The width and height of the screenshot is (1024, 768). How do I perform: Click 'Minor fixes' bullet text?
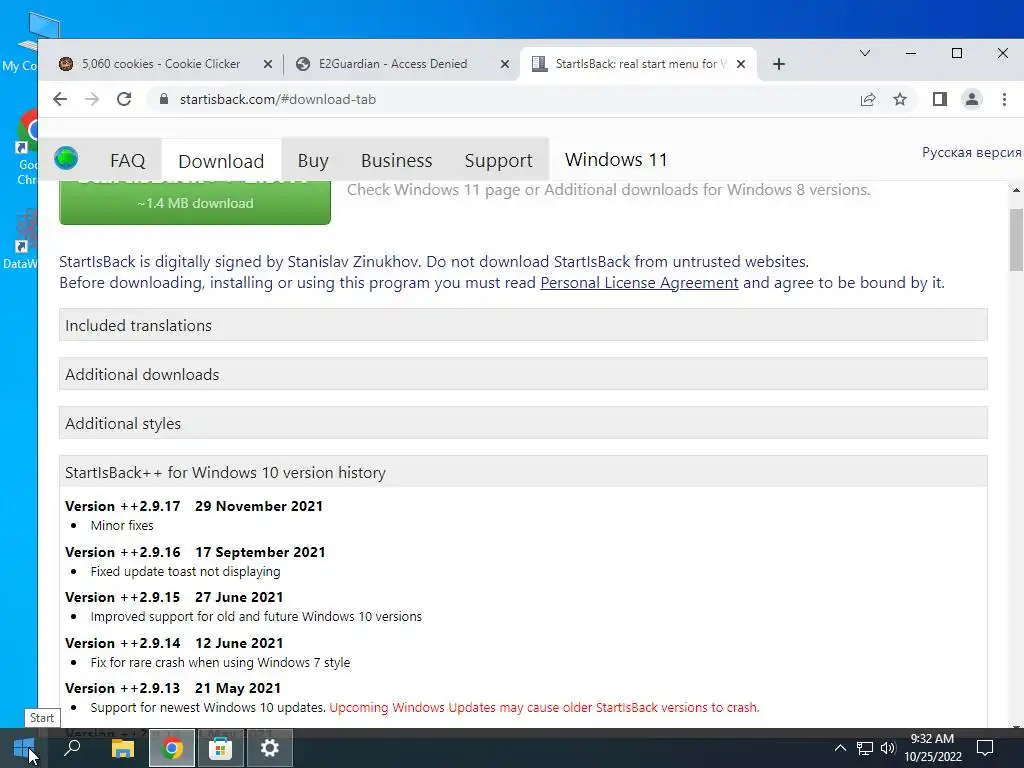click(x=122, y=525)
